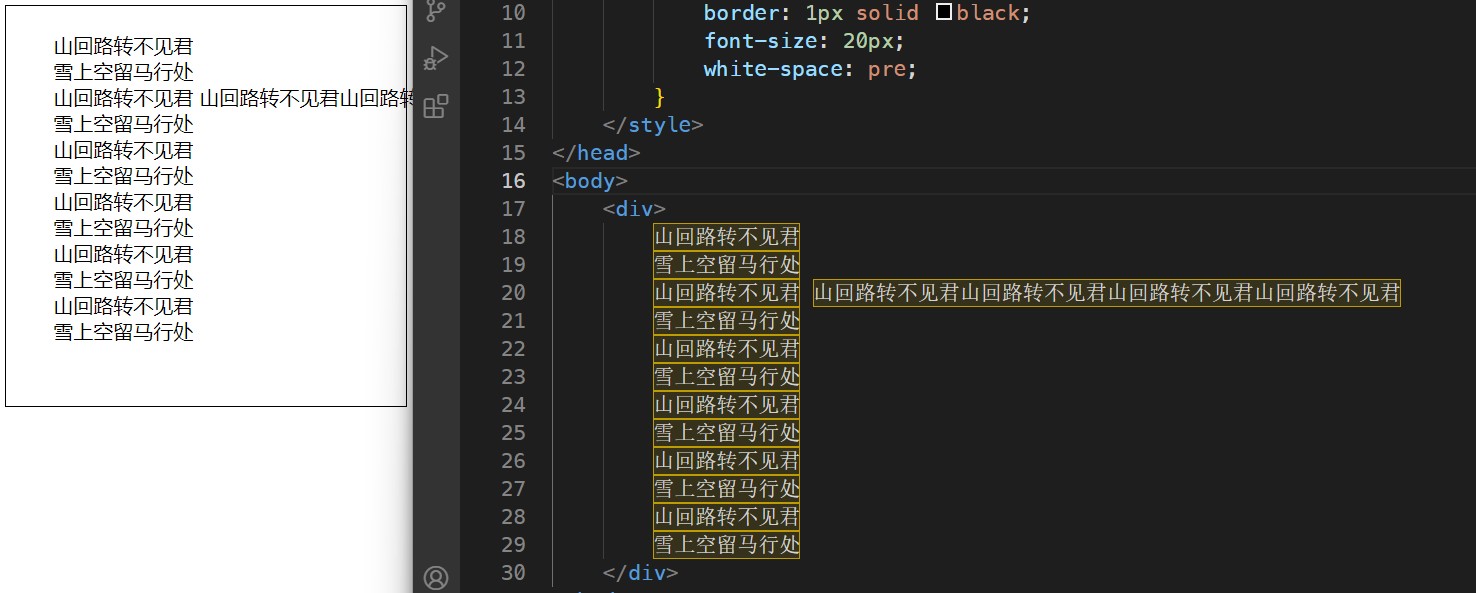The image size is (1476, 593).
Task: Click line number 20 in the gutter
Action: pos(513,293)
